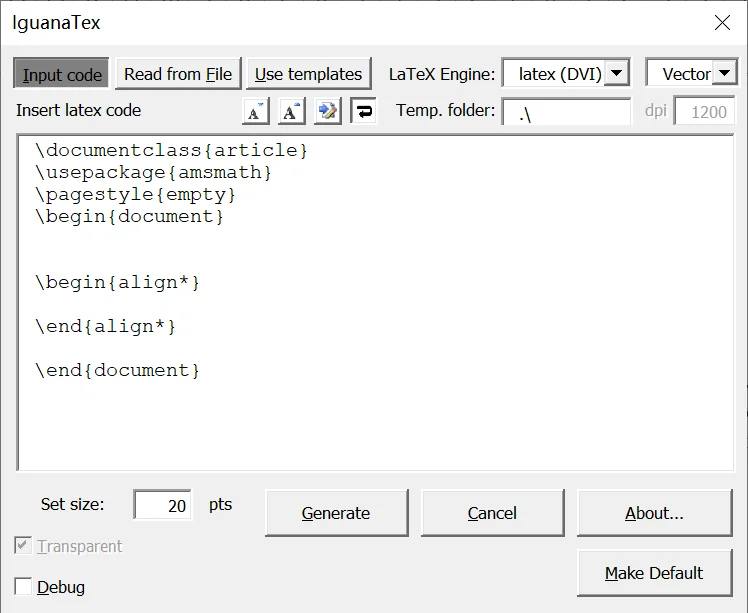Open the About... dialog
This screenshot has height=613, width=748.
(x=654, y=513)
